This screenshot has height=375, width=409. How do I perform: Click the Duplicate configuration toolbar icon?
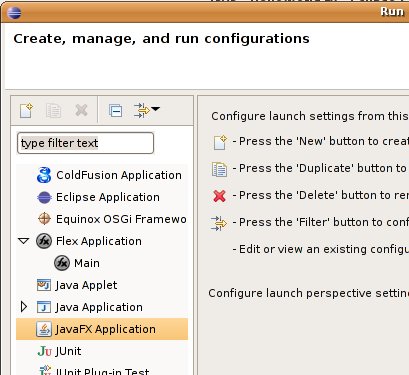53,110
